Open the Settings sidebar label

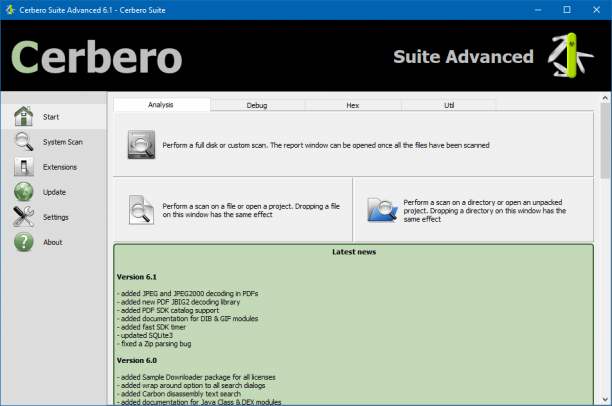click(x=55, y=217)
